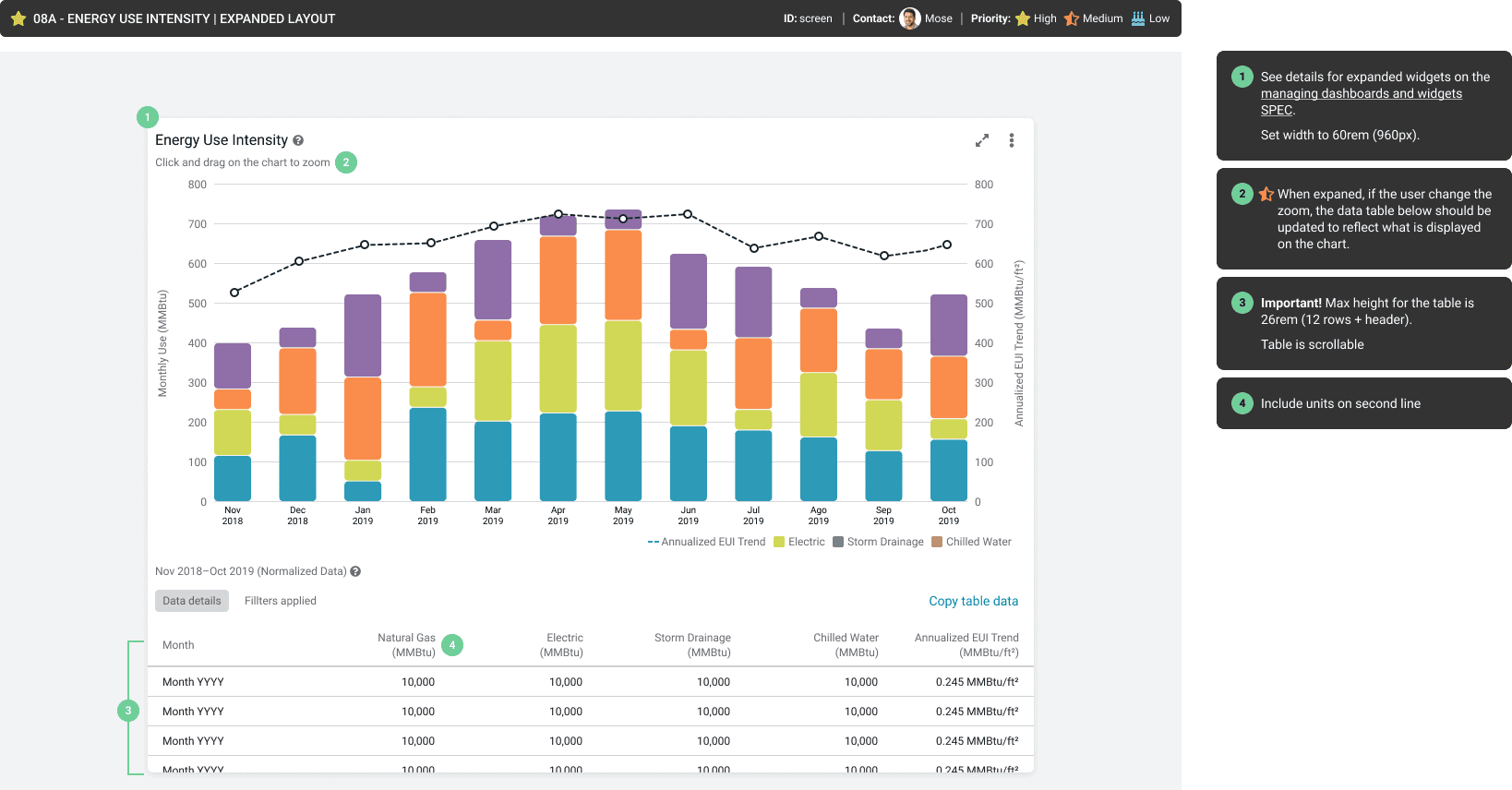Click help icon next to Normalized Data
1512x790 pixels.
(x=355, y=571)
